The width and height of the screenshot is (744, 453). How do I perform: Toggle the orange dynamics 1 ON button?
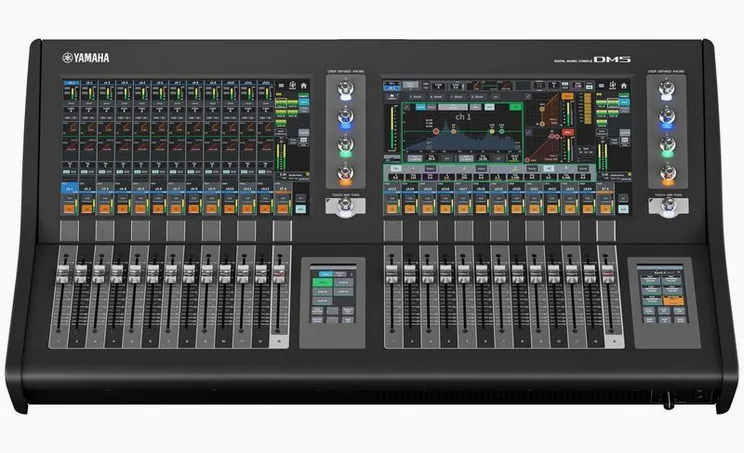click(x=567, y=96)
